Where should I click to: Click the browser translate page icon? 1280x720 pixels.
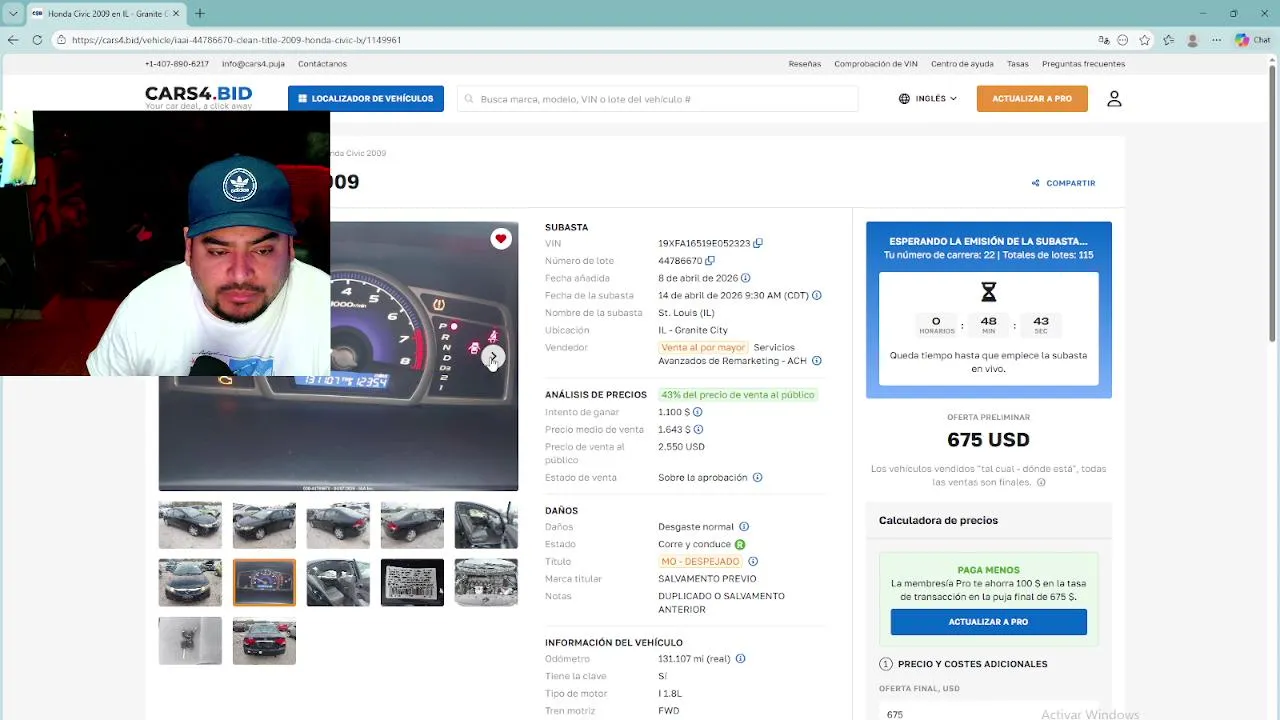tap(1103, 40)
